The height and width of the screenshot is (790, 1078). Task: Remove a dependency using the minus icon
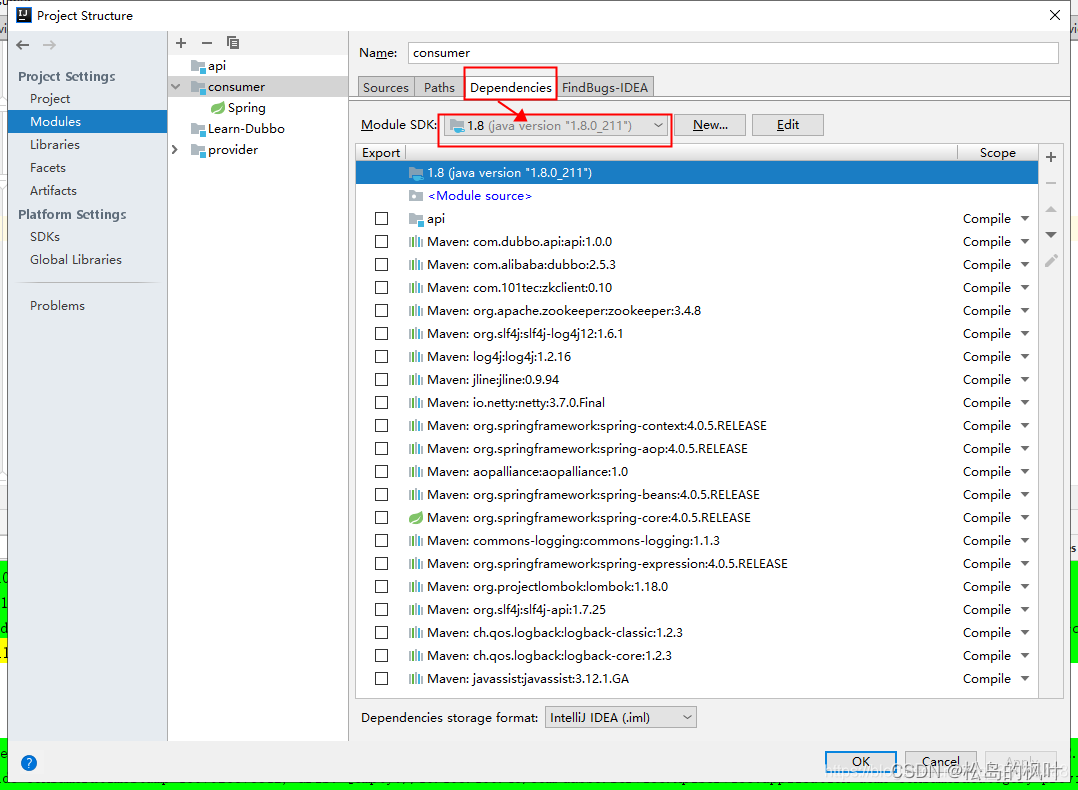click(1050, 183)
